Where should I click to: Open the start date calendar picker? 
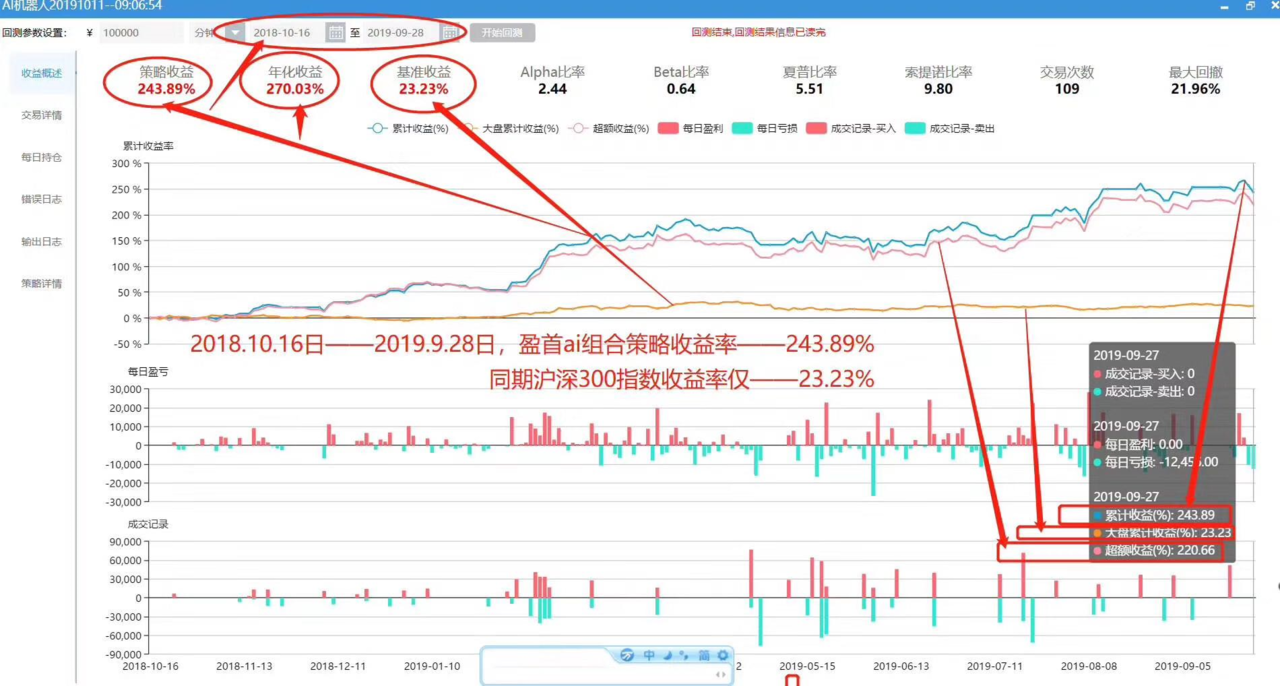click(336, 33)
